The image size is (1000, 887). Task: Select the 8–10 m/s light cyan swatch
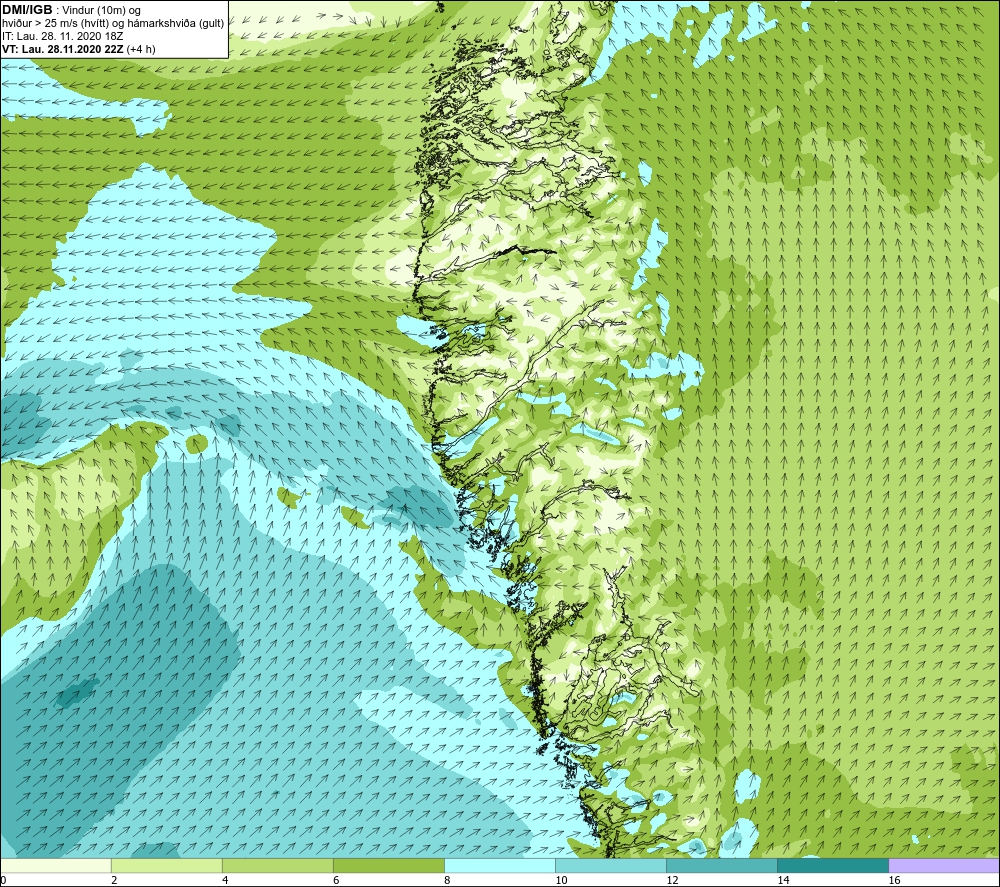(x=500, y=865)
